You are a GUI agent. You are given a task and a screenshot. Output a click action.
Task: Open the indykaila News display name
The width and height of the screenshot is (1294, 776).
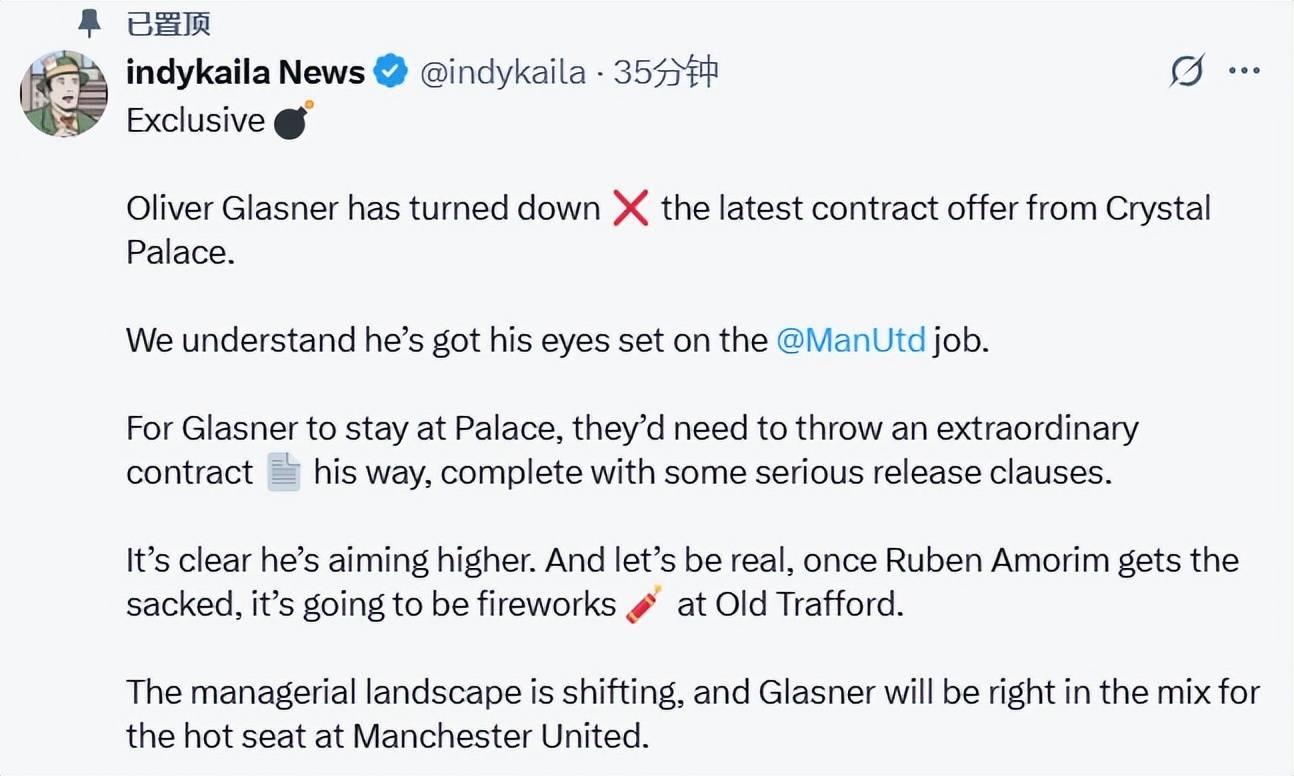coord(245,72)
